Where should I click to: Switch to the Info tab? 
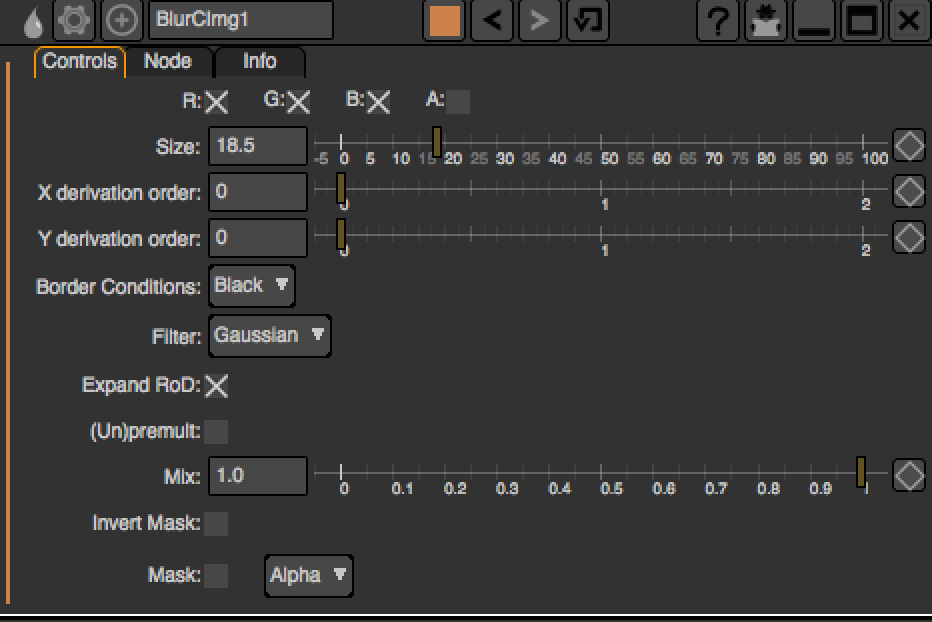259,62
